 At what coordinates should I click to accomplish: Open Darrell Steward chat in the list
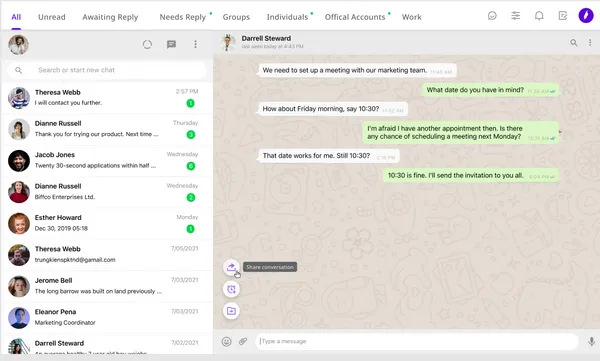pos(107,345)
